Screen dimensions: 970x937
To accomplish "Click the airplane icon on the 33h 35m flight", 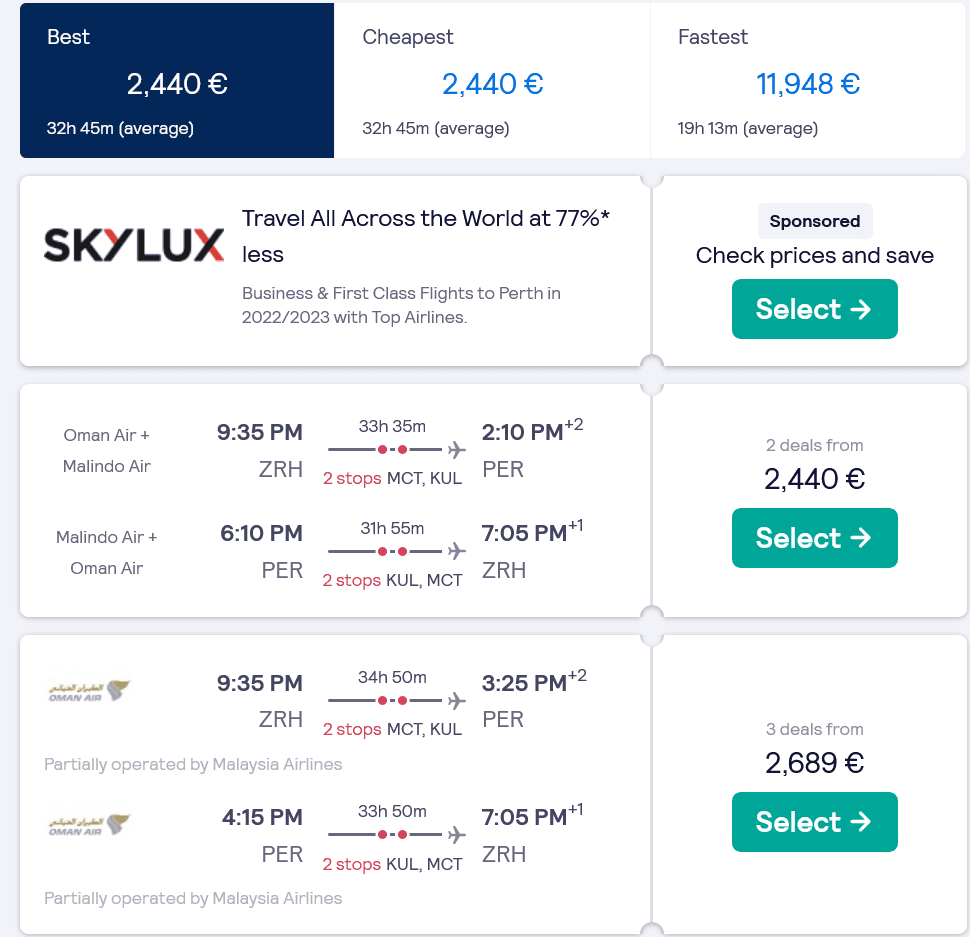I will pyautogui.click(x=458, y=448).
